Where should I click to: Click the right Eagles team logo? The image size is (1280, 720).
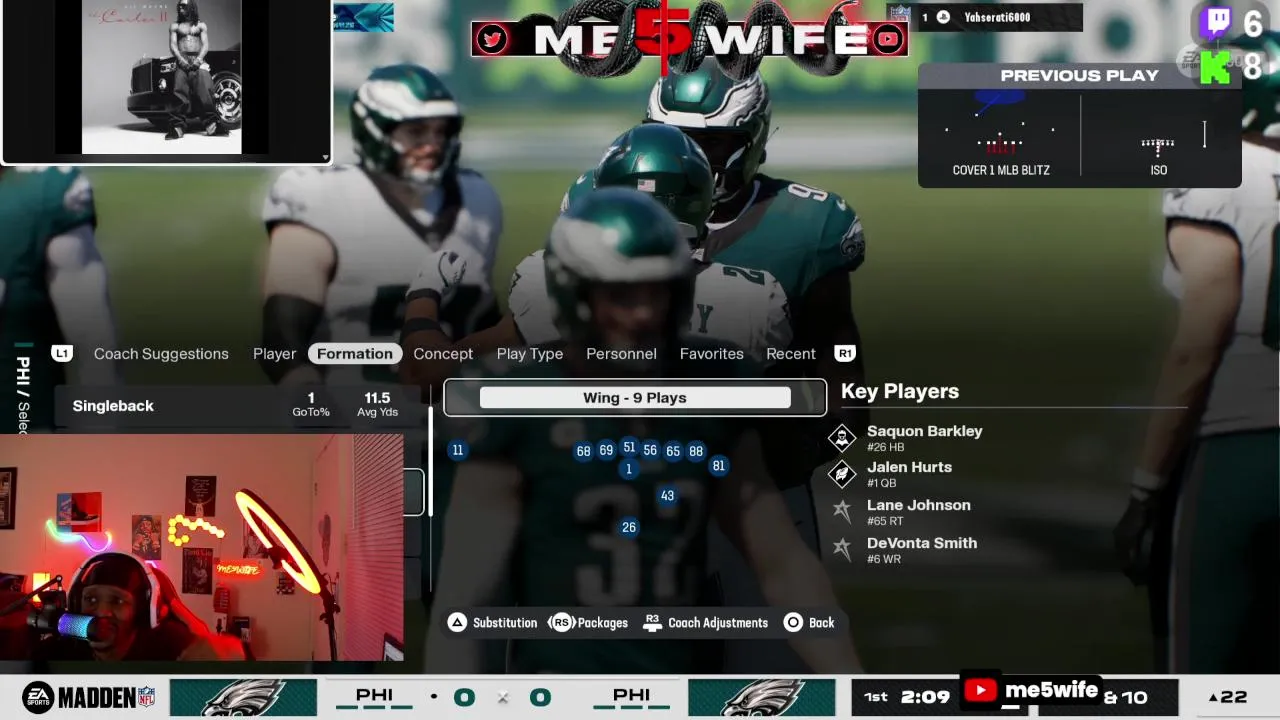(x=762, y=698)
